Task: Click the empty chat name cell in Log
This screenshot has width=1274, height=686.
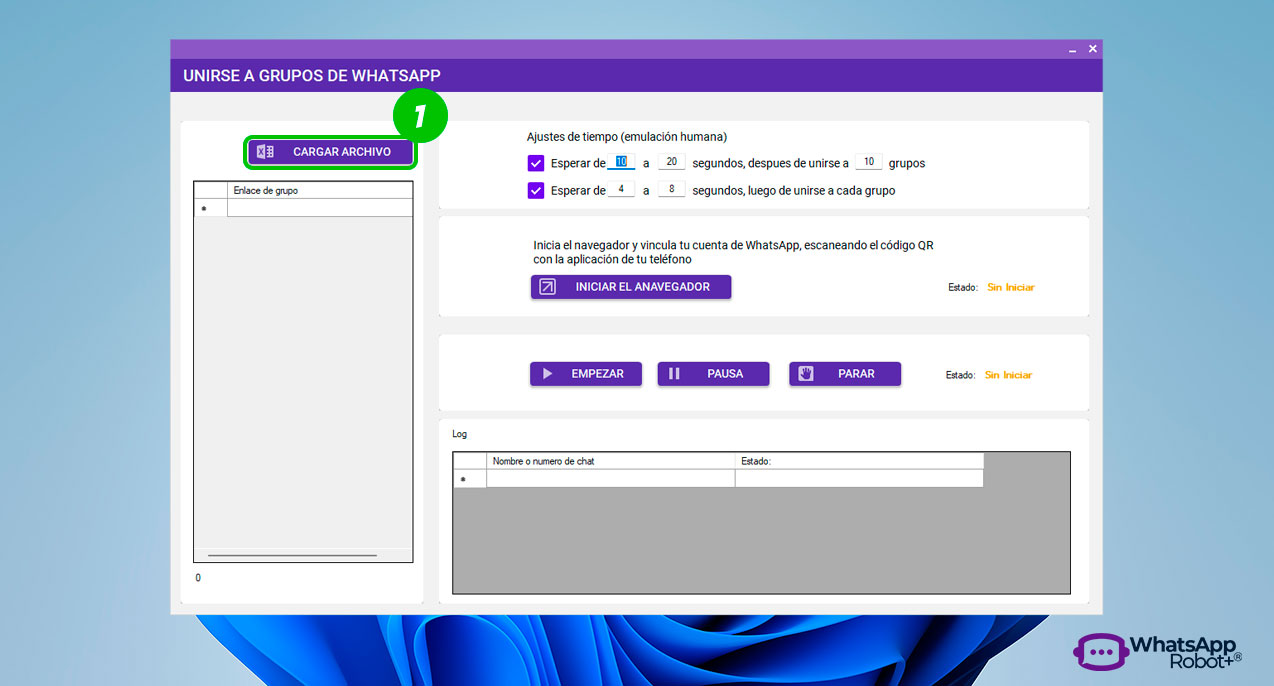Action: (x=611, y=479)
